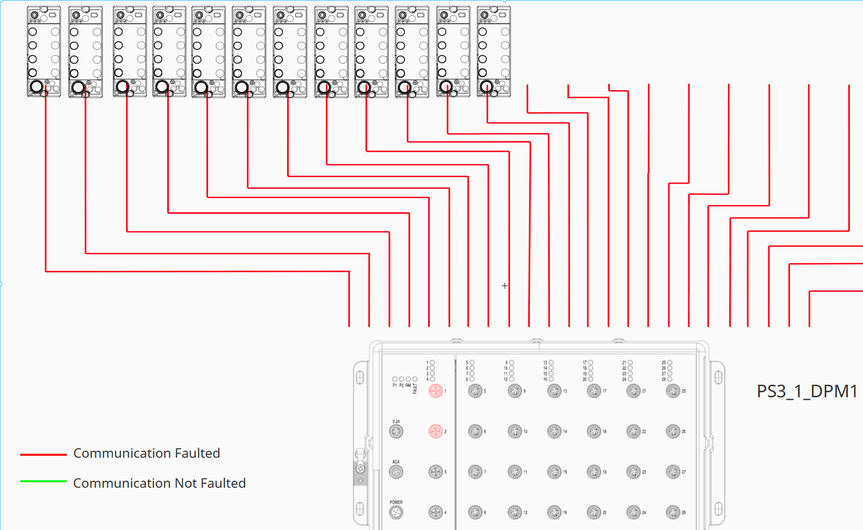Select the ACA connector on DPM
This screenshot has width=863, height=530.
tap(396, 472)
